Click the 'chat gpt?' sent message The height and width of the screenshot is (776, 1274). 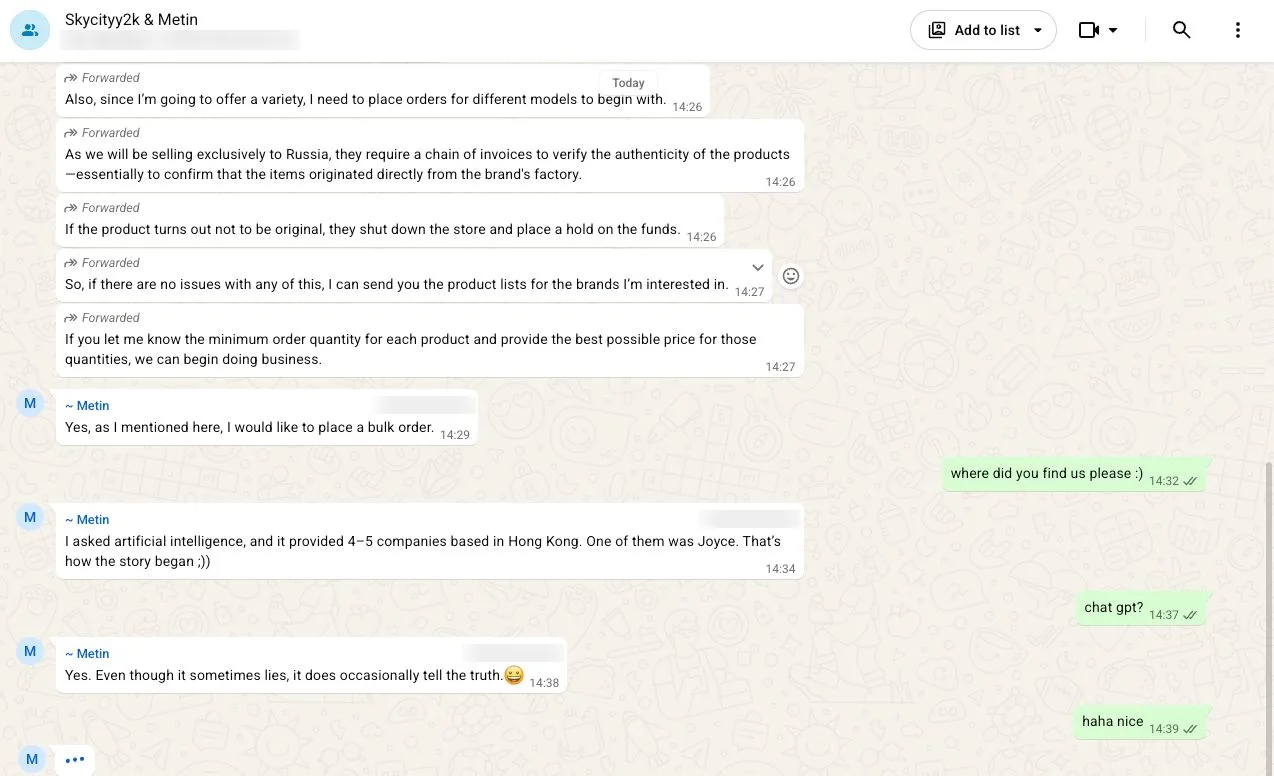click(1140, 609)
